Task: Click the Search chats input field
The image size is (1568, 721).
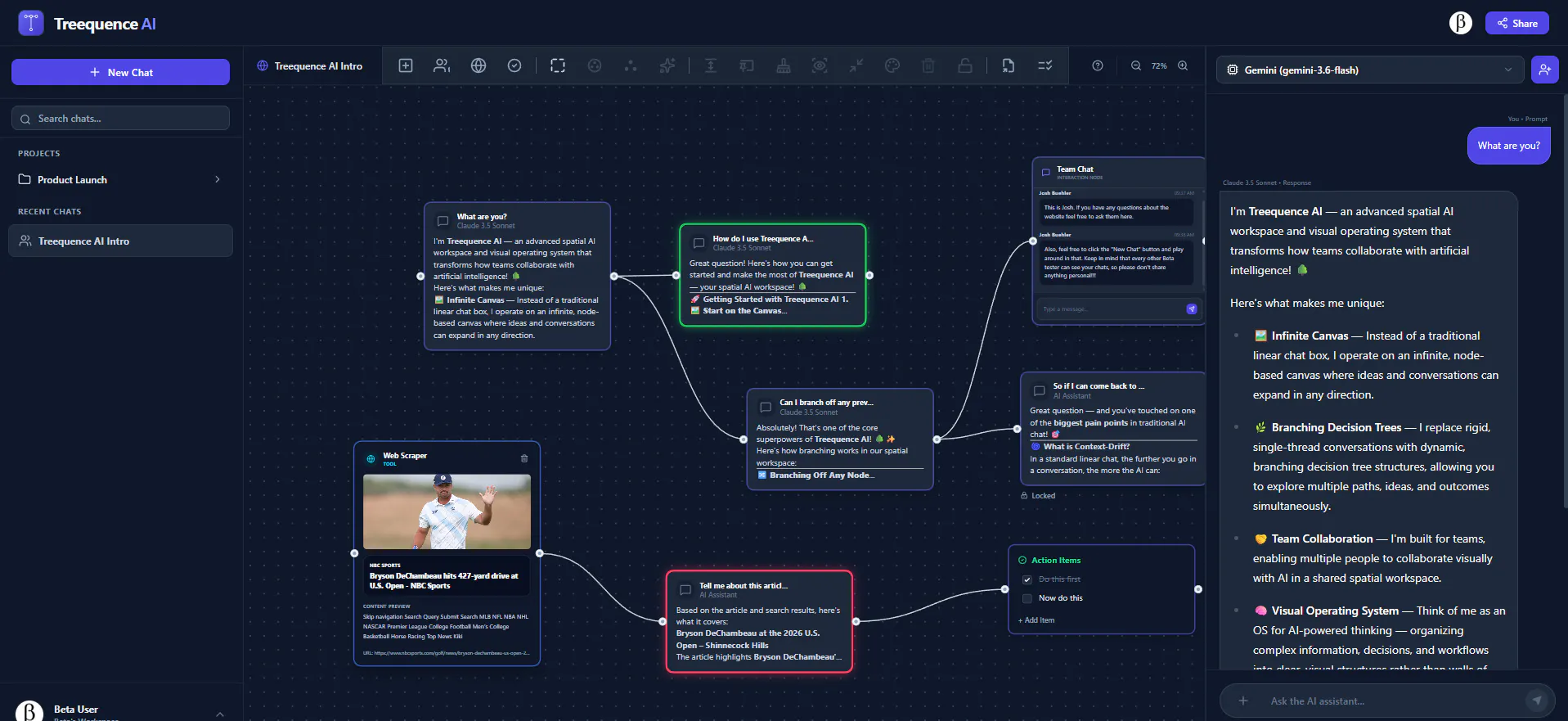Action: pyautogui.click(x=120, y=119)
